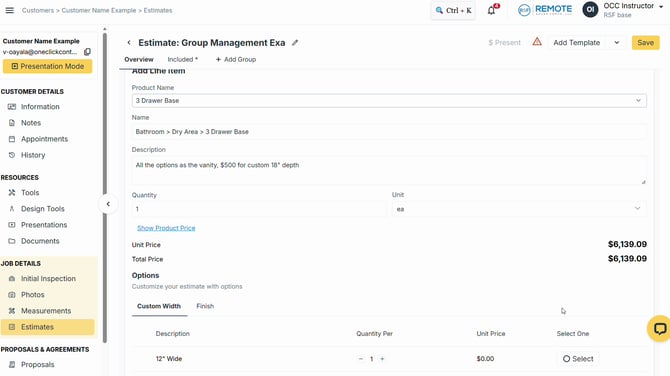Viewport: 670px width, 376px height.
Task: Click the Proposals icon
Action: 12,364
